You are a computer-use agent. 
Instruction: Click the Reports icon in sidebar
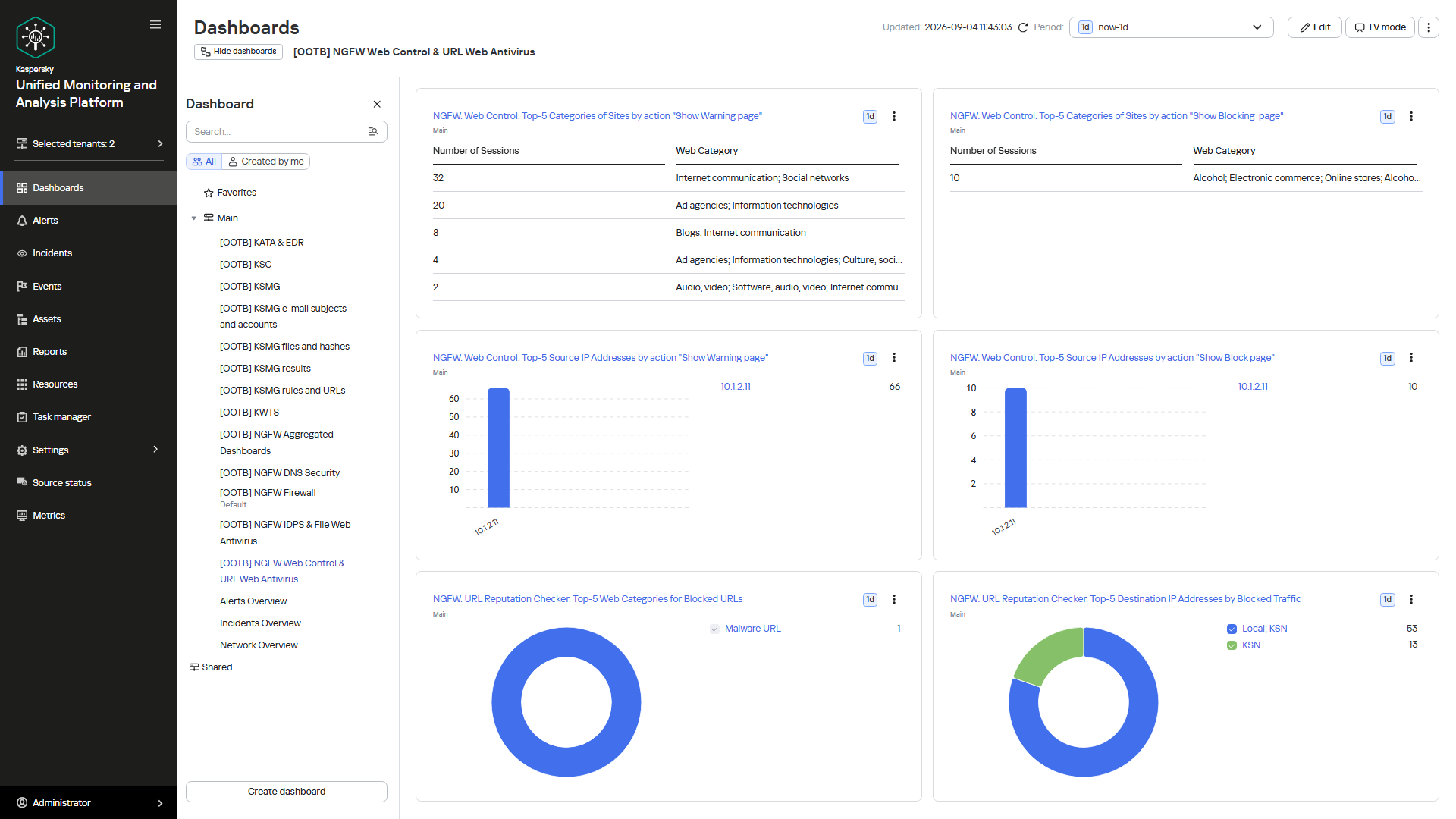(22, 352)
